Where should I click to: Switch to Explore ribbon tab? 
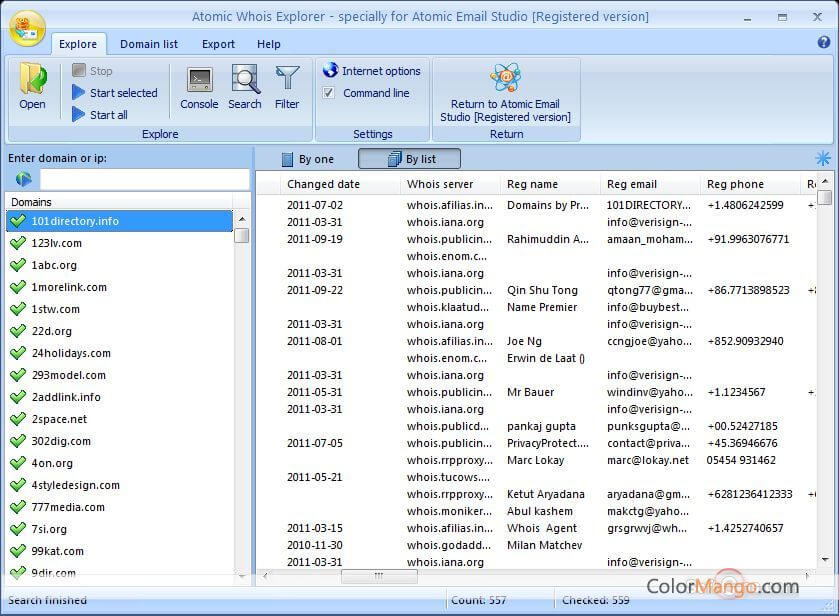(78, 44)
